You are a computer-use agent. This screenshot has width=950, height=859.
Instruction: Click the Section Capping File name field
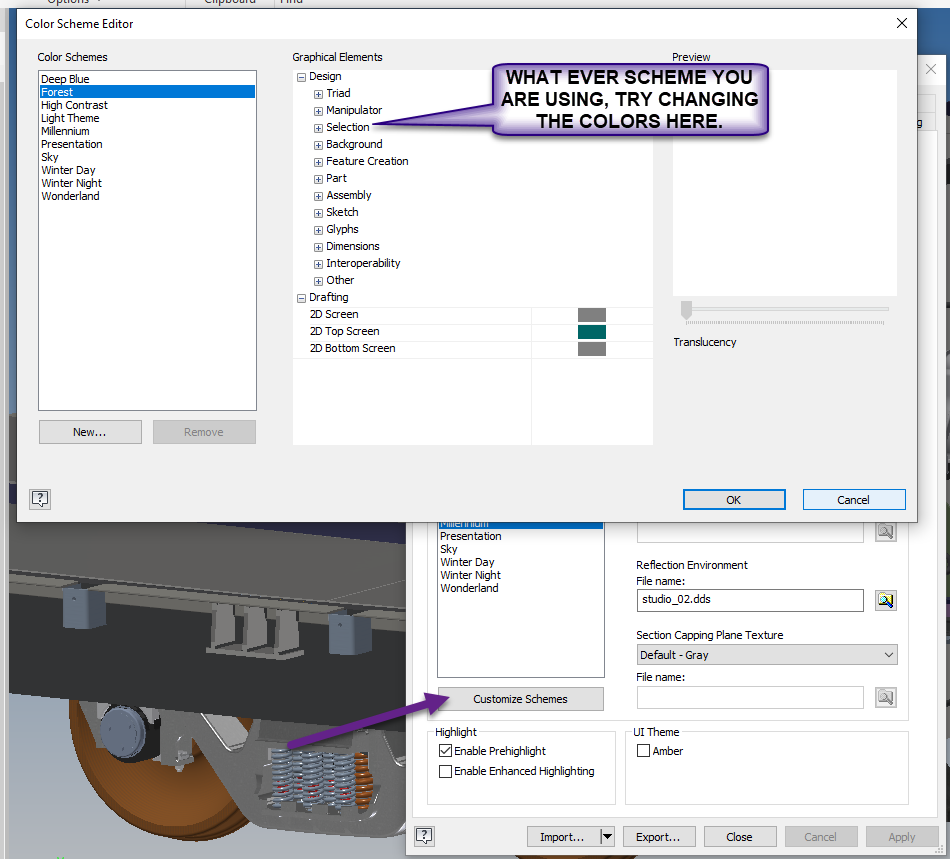(750, 697)
